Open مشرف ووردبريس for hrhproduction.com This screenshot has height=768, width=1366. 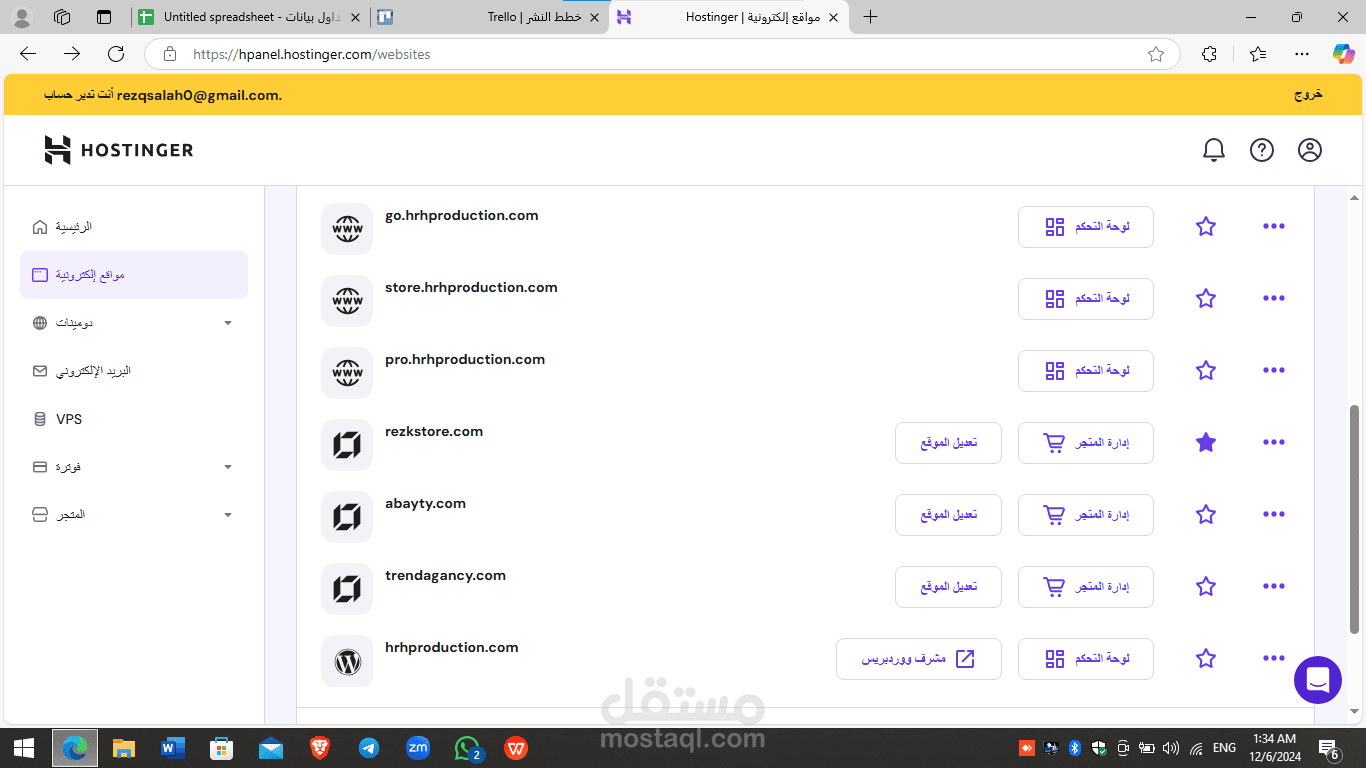(919, 659)
